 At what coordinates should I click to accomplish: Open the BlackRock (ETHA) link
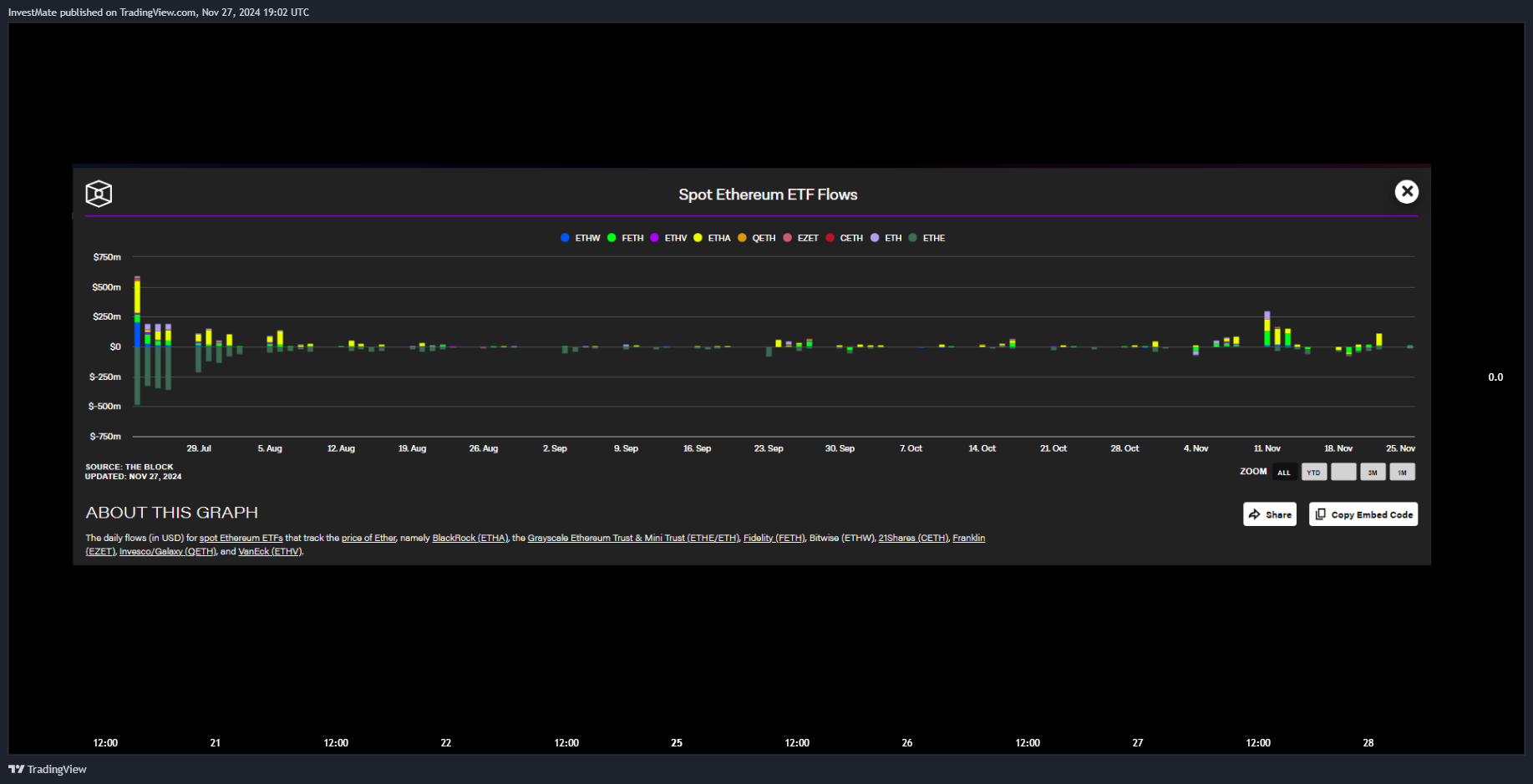pyautogui.click(x=470, y=538)
